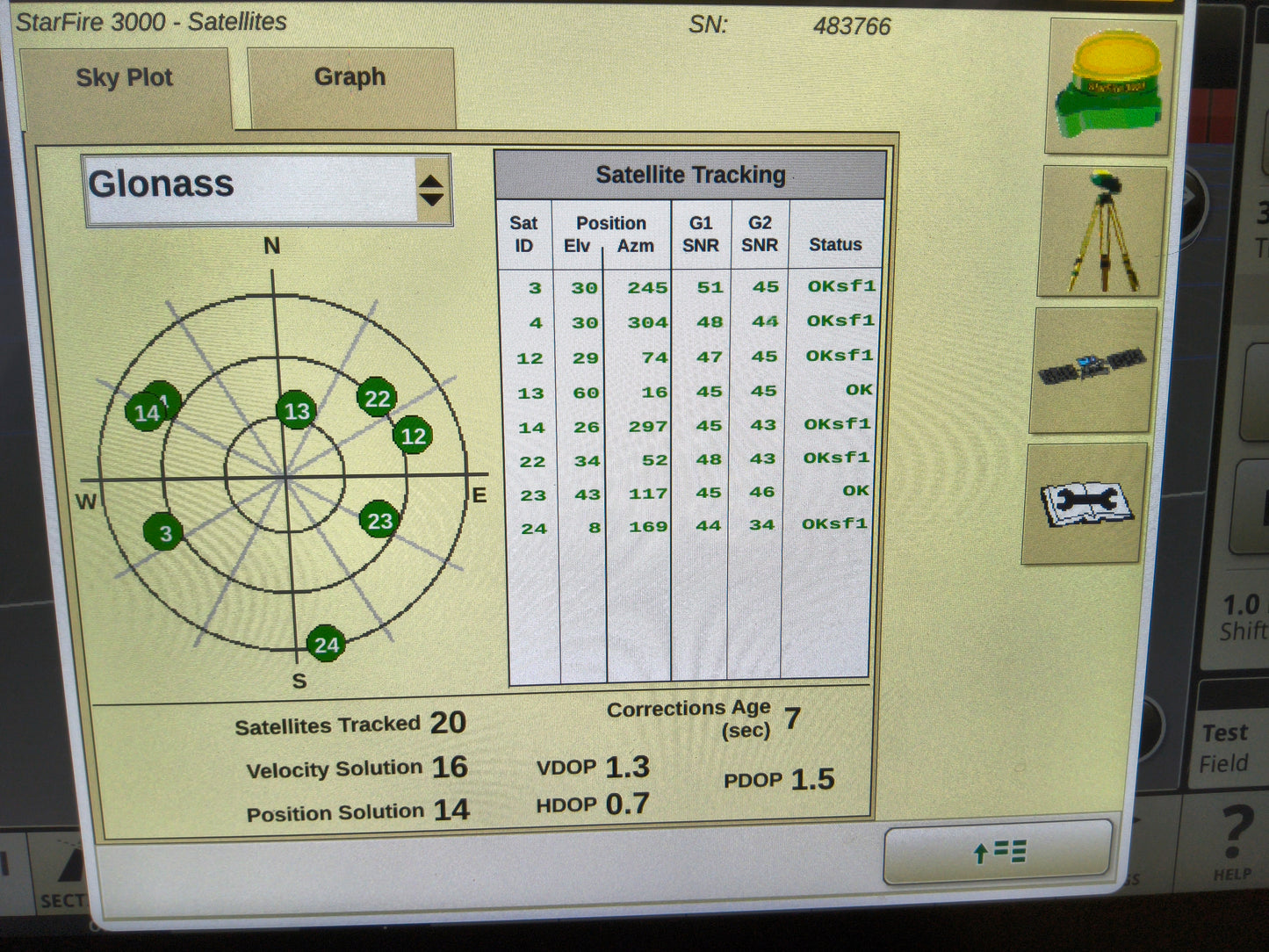
Task: Click azimuth value 304
Action: (647, 322)
